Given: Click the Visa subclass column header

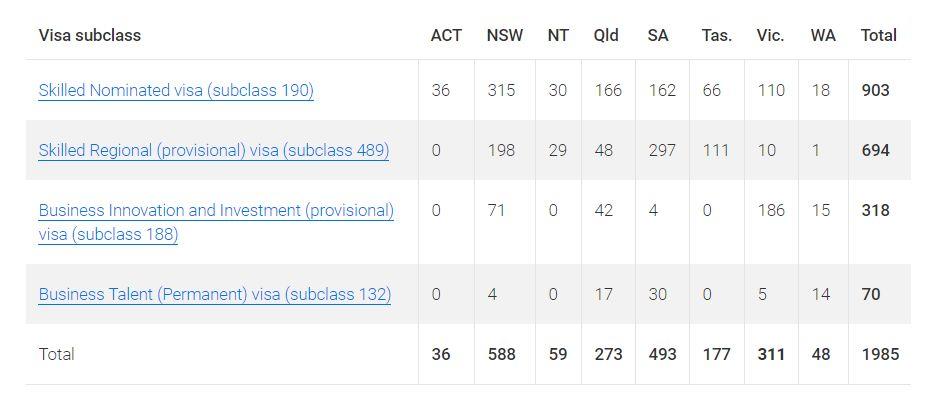Looking at the screenshot, I should tap(90, 35).
